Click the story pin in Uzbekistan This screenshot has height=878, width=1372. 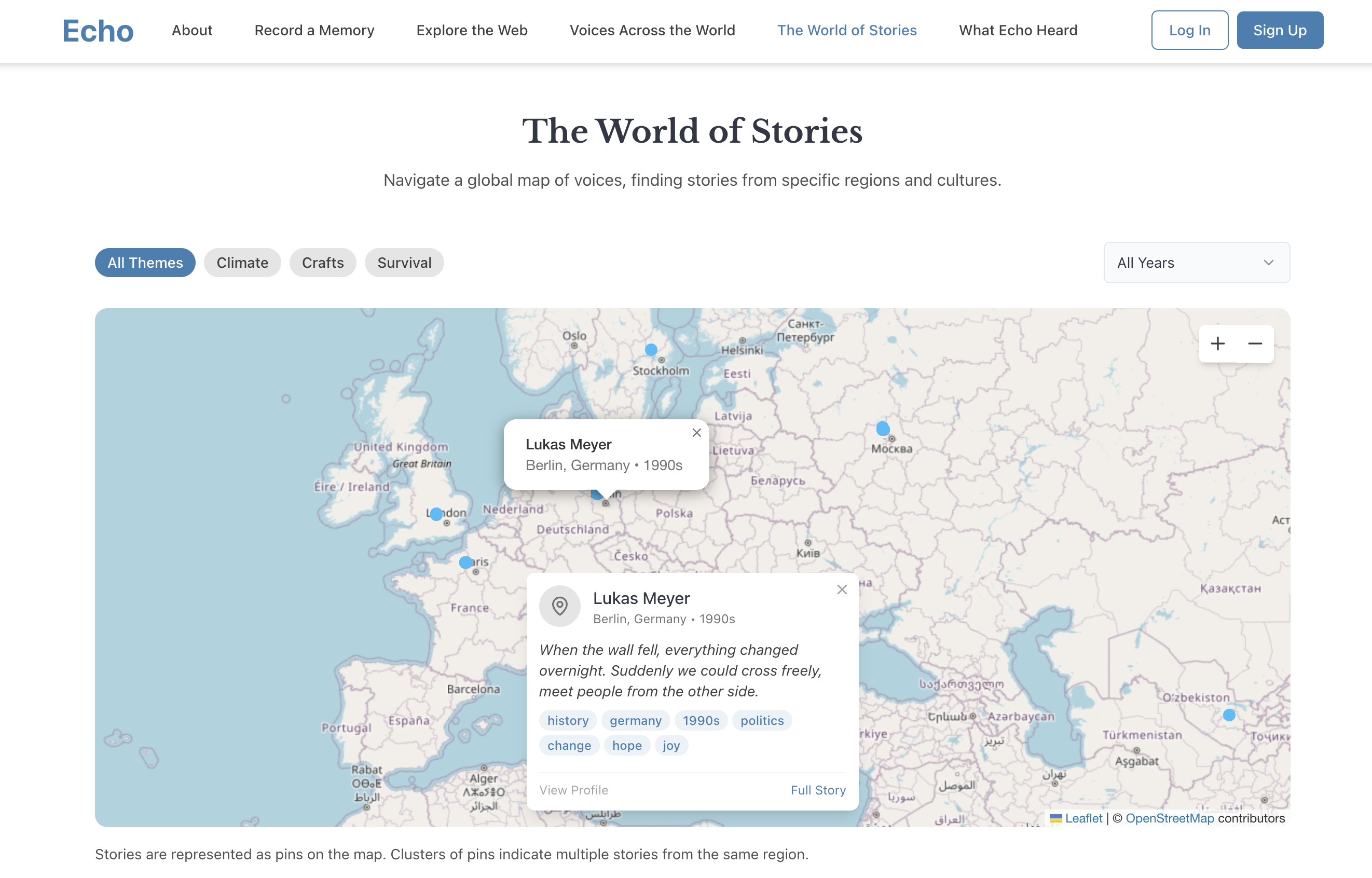pos(1228,715)
